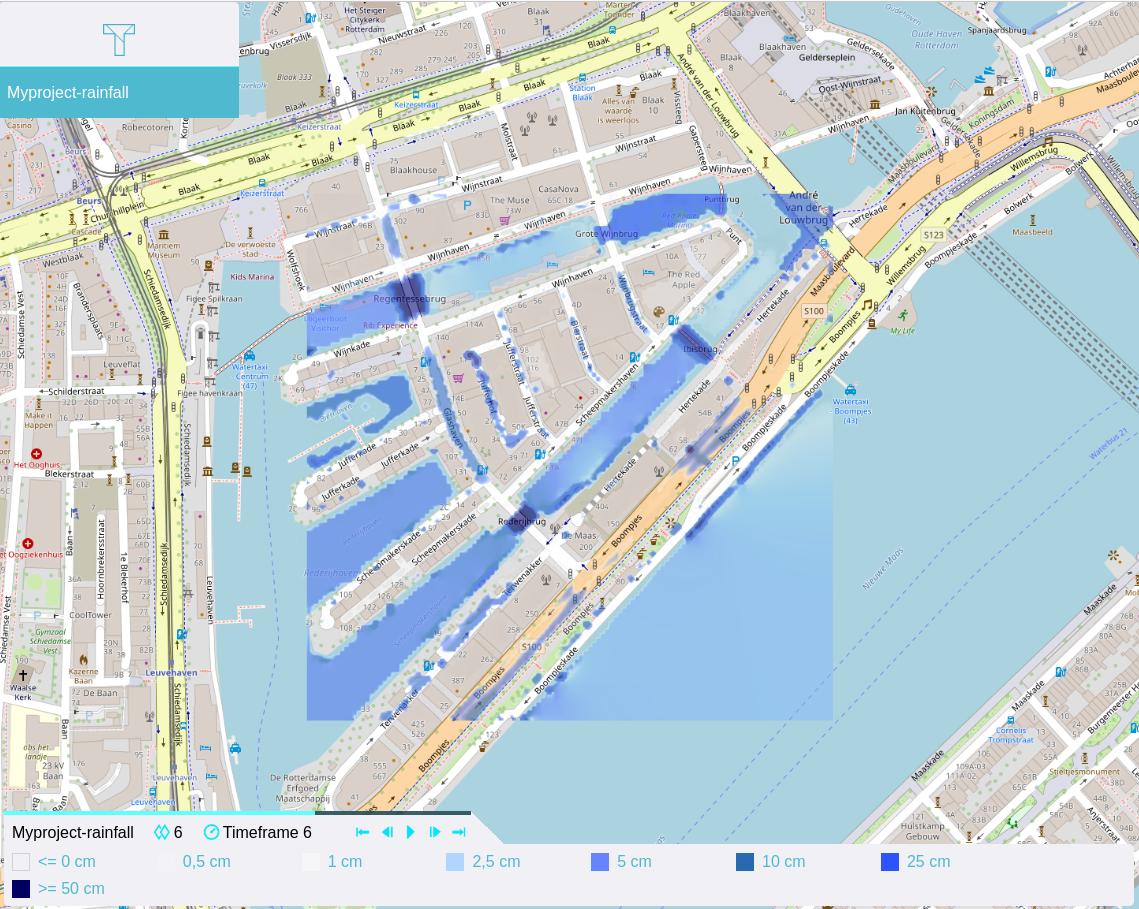The image size is (1139, 909).
Task: Click the timeline progress bar above the legend
Action: pyautogui.click(x=236, y=813)
